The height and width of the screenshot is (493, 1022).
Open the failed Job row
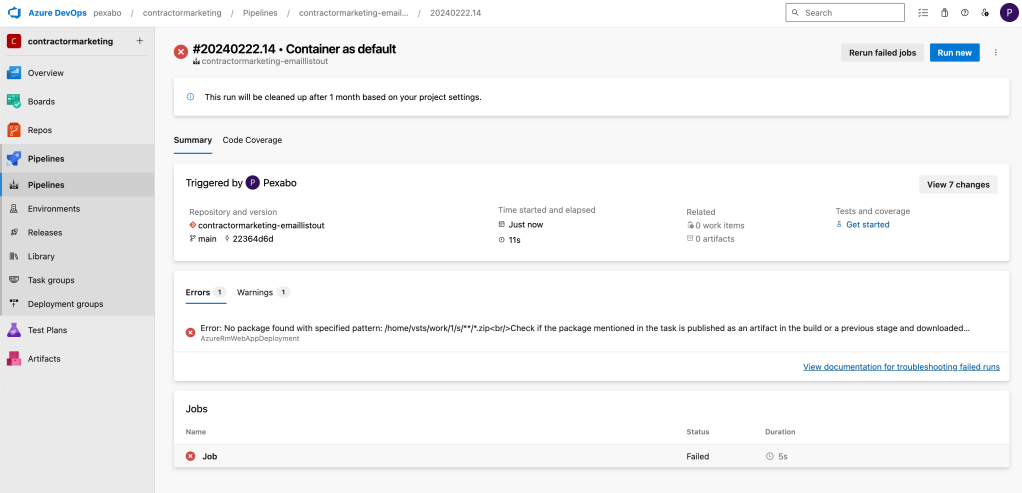591,456
